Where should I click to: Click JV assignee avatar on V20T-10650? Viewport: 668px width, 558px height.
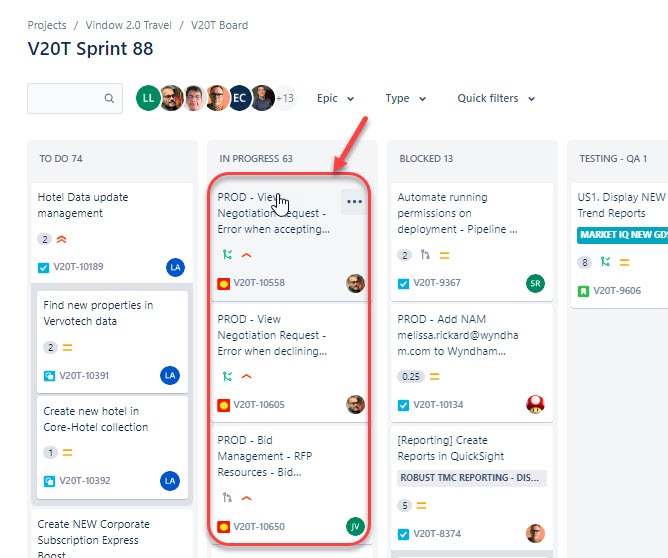(x=355, y=527)
